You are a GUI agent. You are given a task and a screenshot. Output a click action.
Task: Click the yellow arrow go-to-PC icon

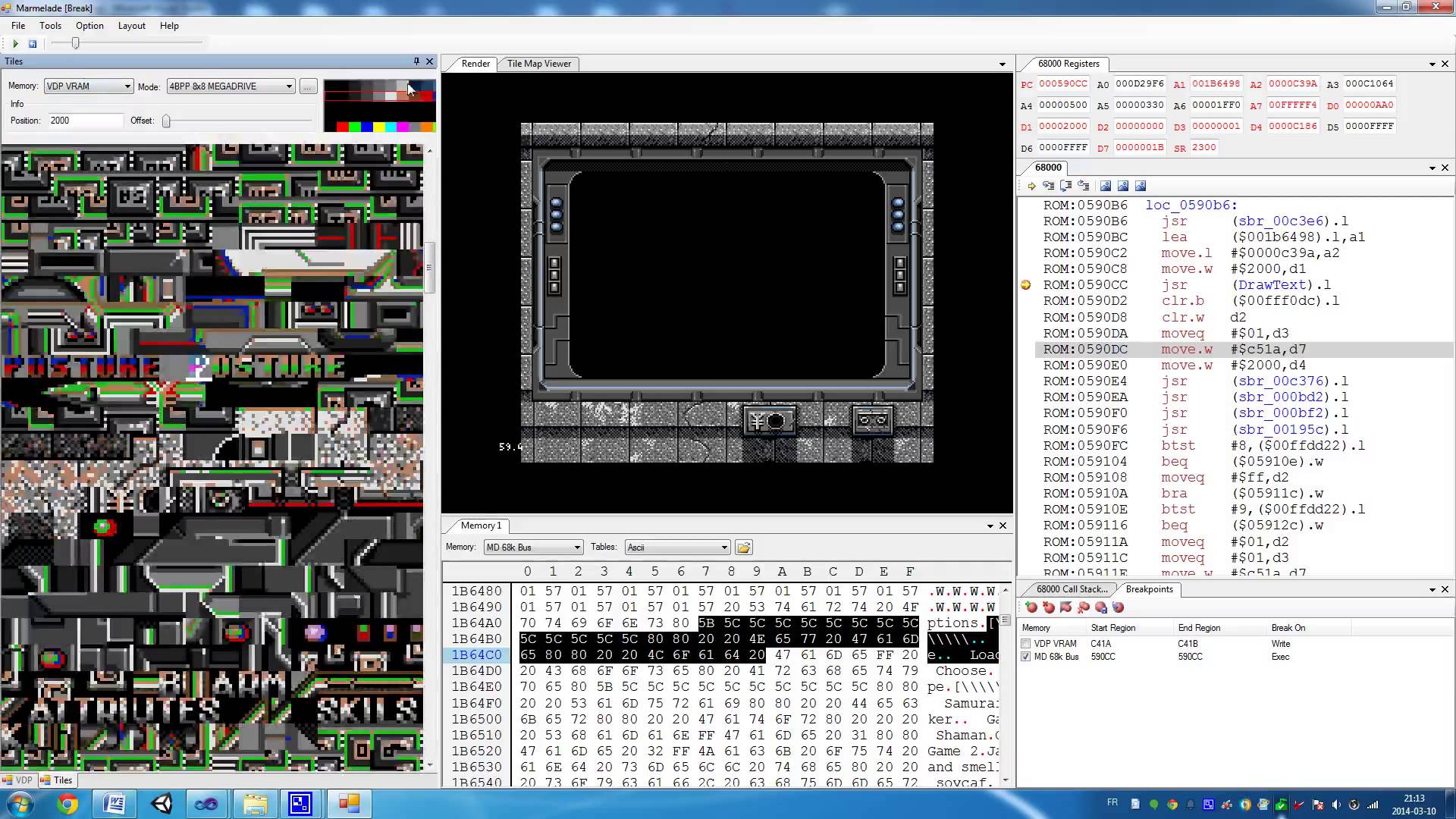click(x=1031, y=186)
